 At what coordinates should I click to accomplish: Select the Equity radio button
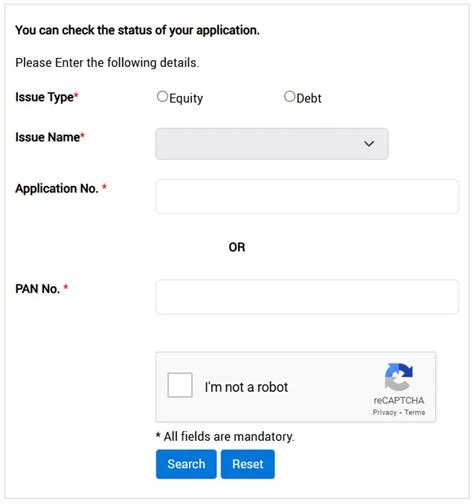[162, 97]
